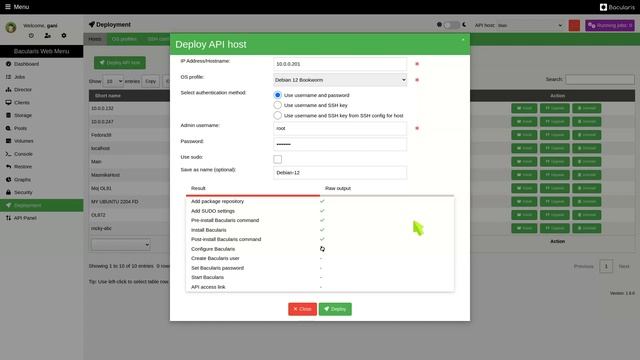The height and width of the screenshot is (360, 640).
Task: Select Use username and password radio
Action: click(x=278, y=95)
